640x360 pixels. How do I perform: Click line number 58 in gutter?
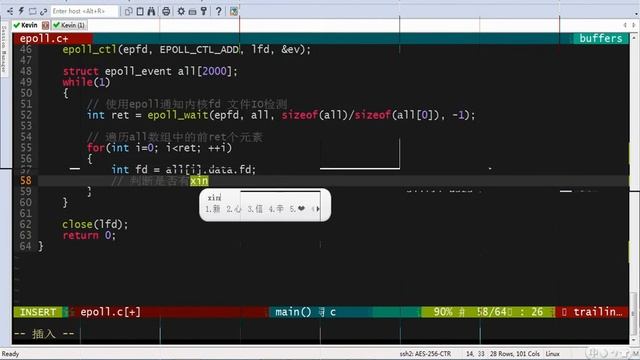(25, 180)
